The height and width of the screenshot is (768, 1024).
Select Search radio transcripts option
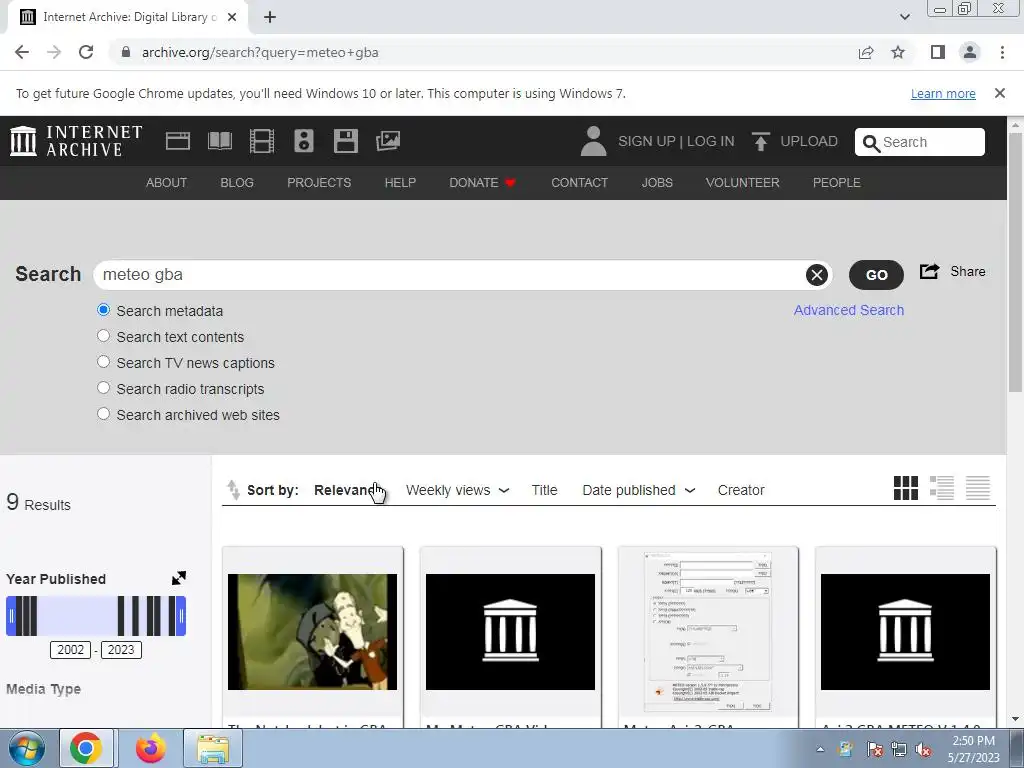[x=103, y=388]
